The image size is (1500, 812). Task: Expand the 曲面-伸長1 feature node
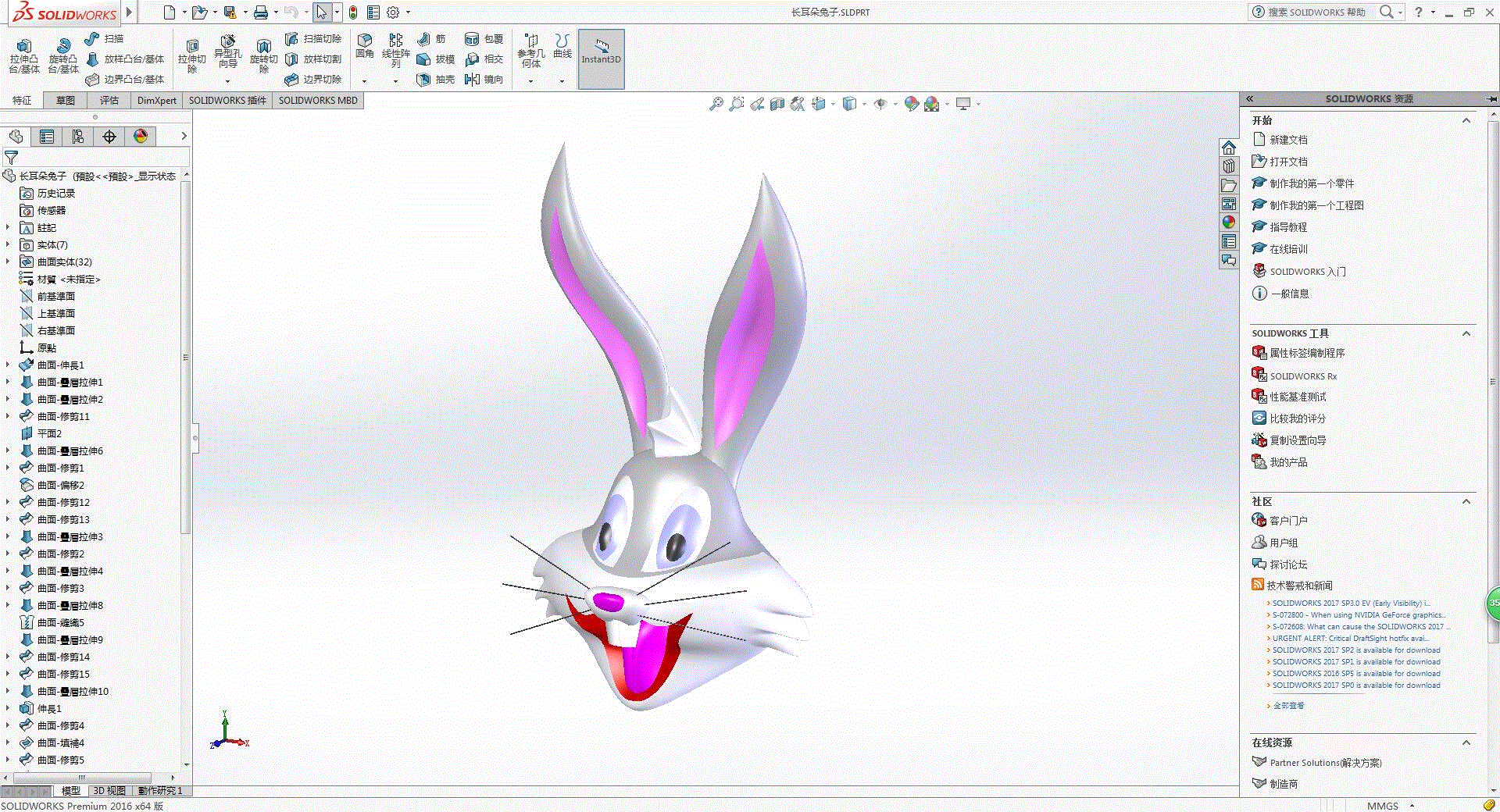pos(8,365)
